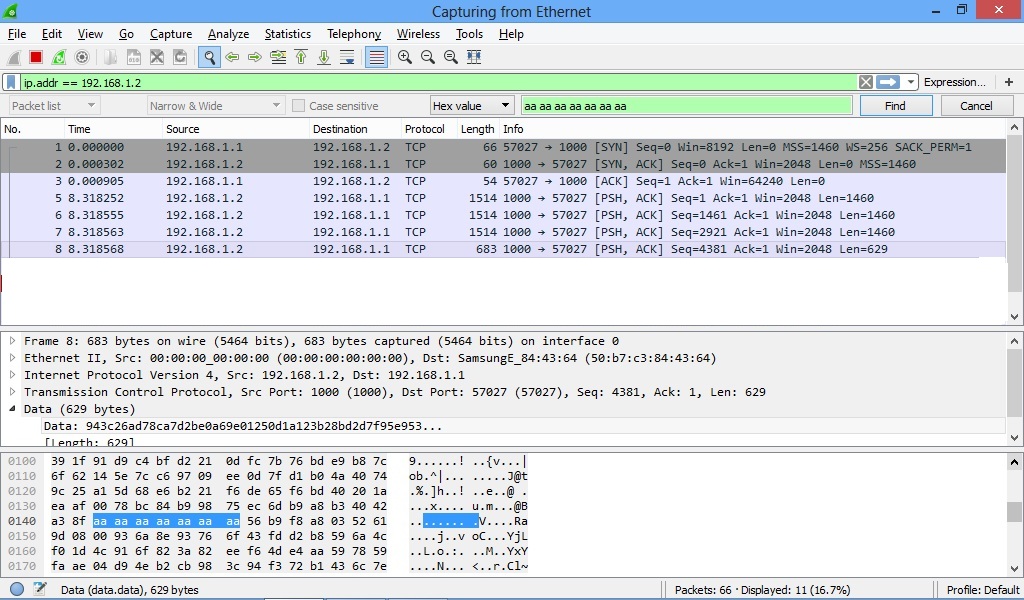The height and width of the screenshot is (600, 1024).
Task: Zoom in the packet text
Action: pos(405,57)
